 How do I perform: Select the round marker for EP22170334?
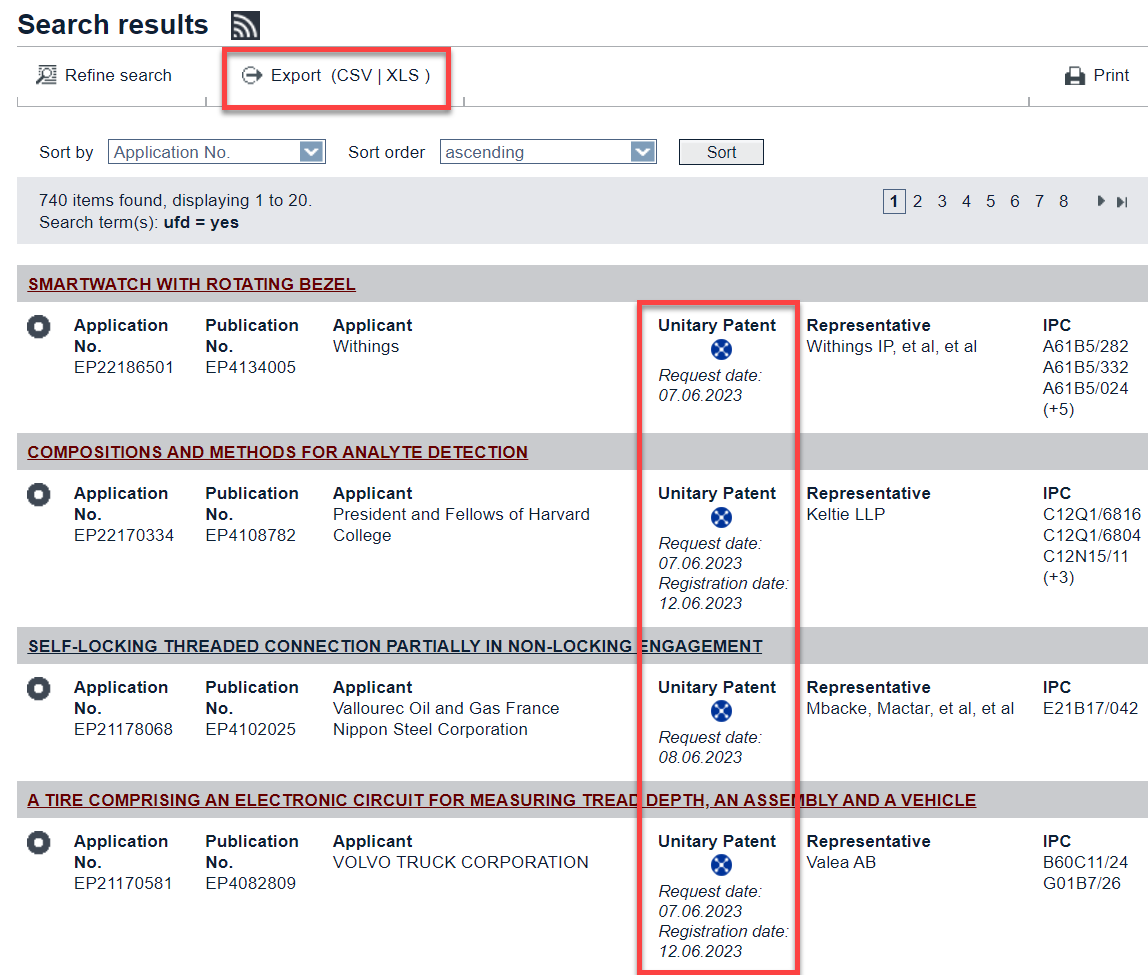(39, 495)
